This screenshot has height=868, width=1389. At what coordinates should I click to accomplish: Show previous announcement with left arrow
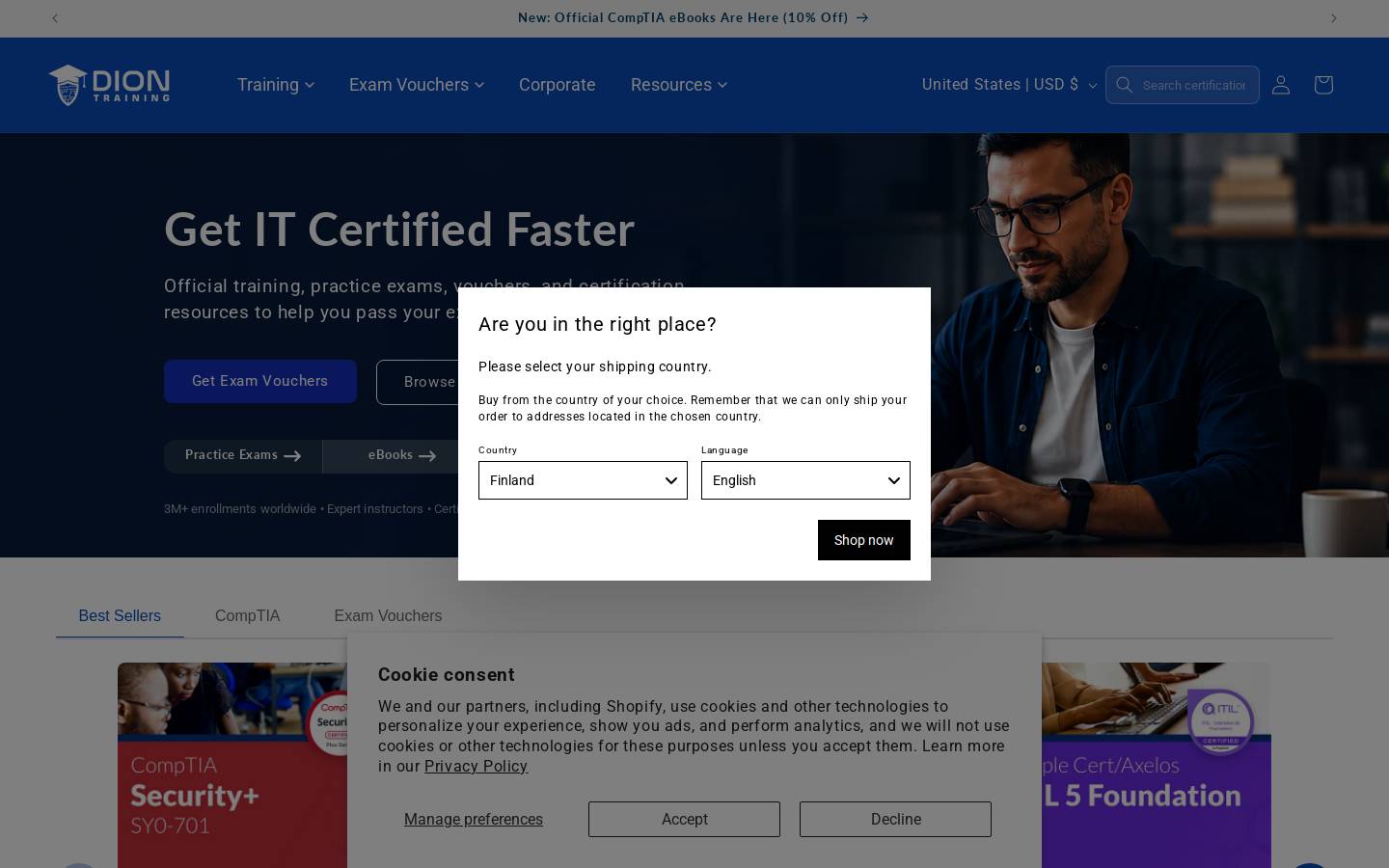(x=55, y=18)
